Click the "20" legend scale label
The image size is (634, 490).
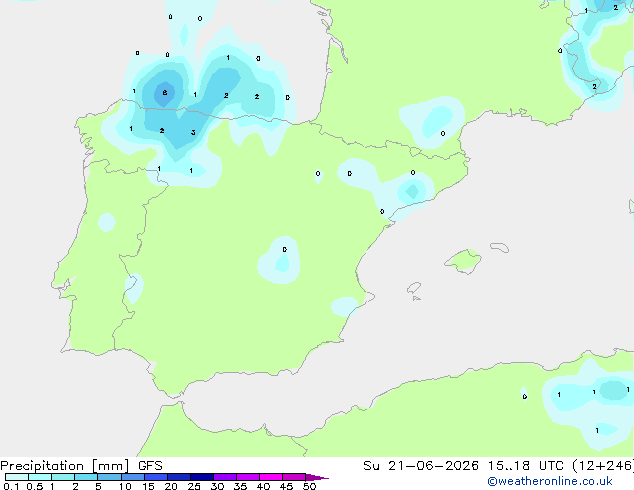coord(171,486)
